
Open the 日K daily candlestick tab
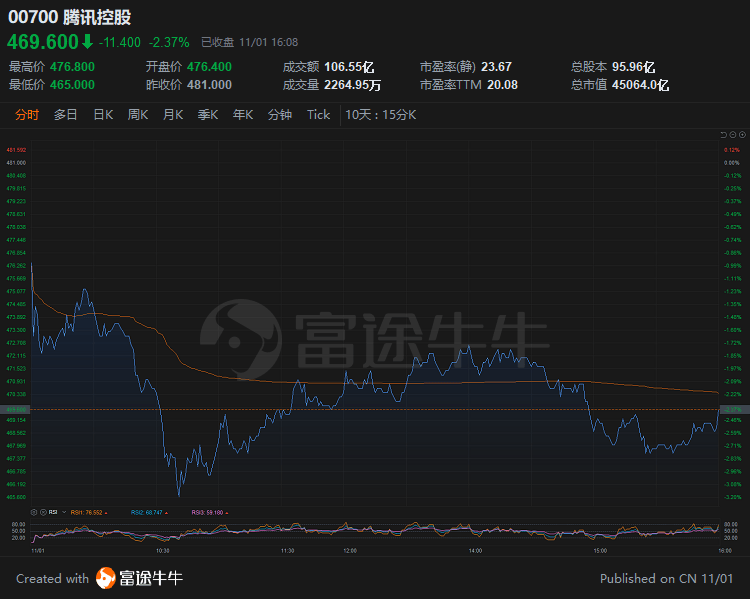[103, 115]
